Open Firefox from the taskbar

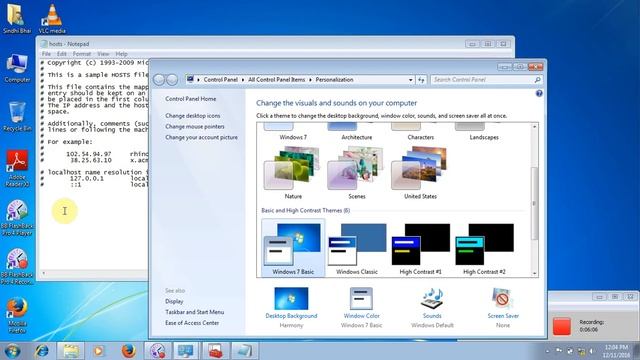[128, 351]
